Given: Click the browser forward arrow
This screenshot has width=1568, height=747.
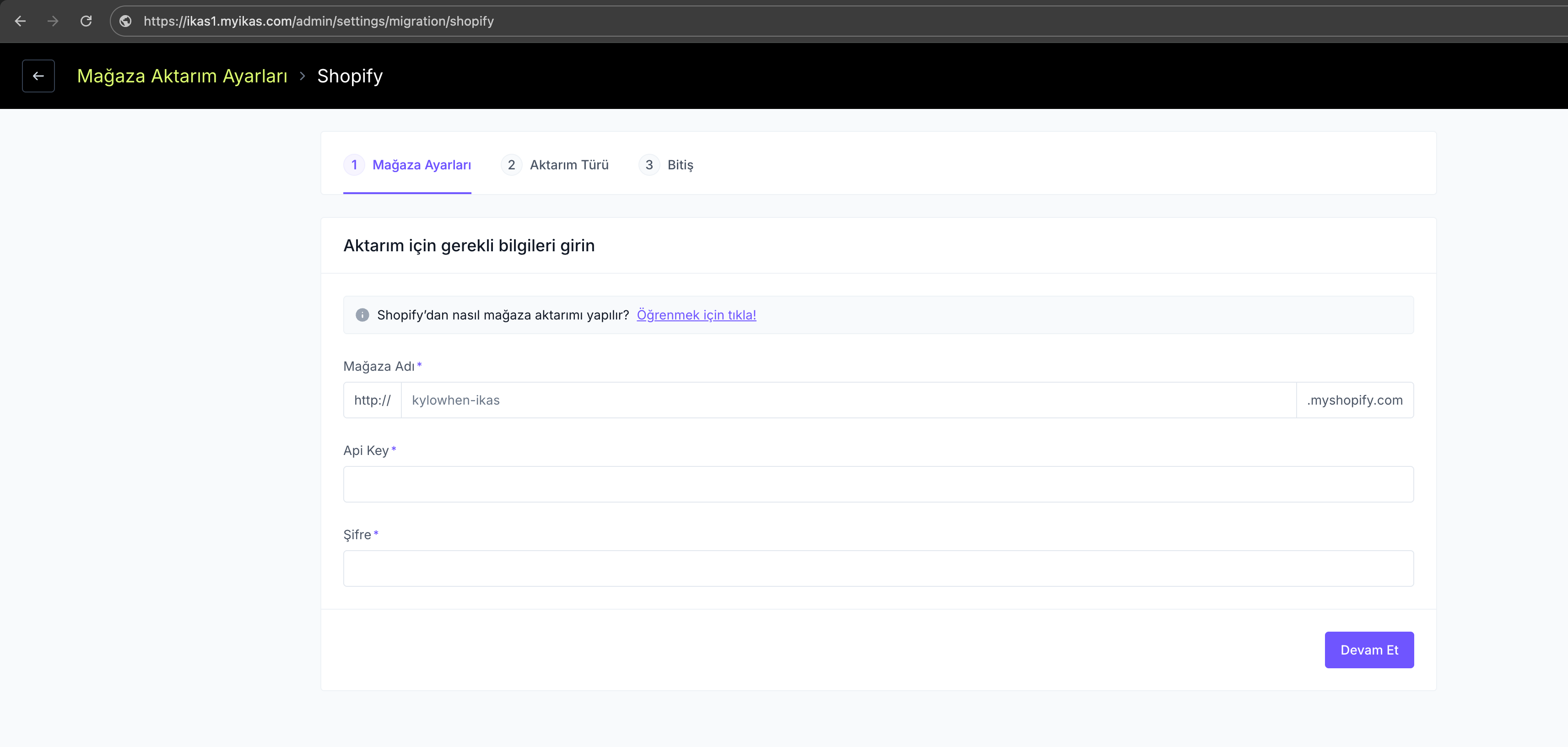Looking at the screenshot, I should [x=53, y=22].
